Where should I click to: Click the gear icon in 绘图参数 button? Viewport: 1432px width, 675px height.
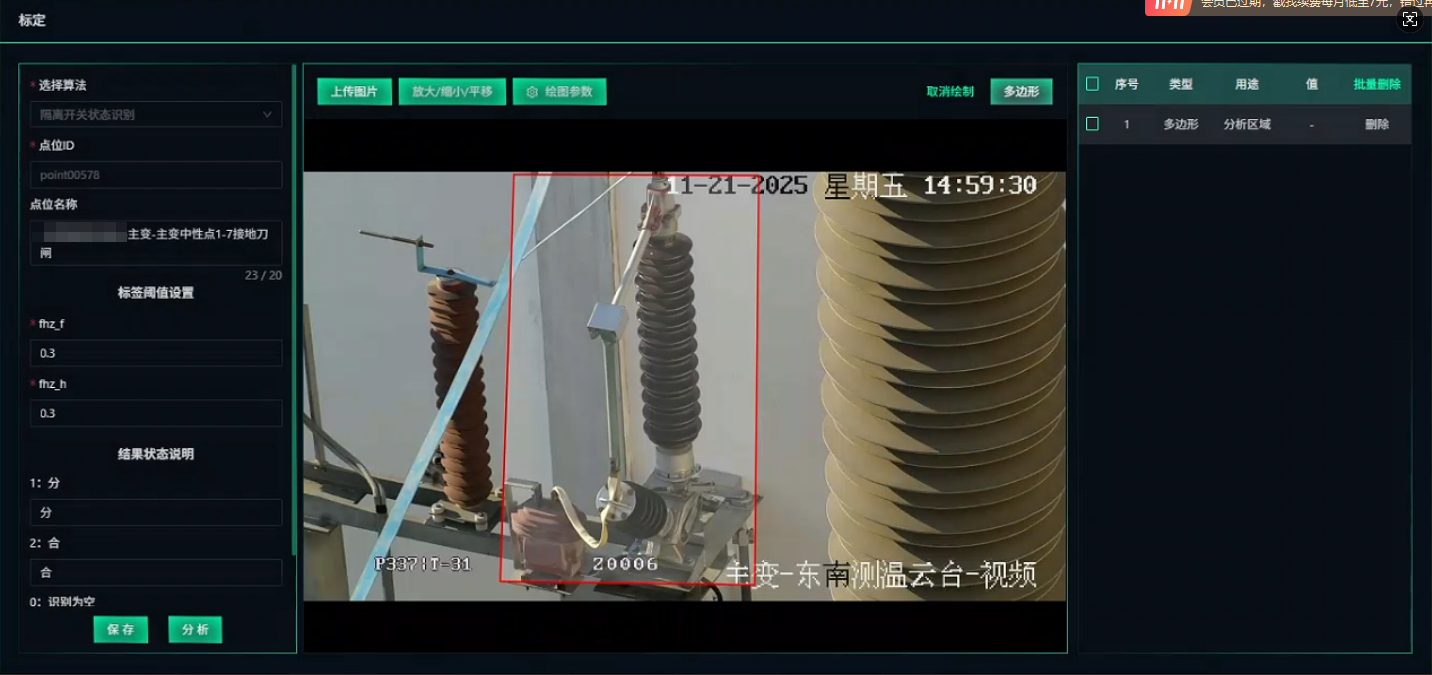click(x=532, y=92)
